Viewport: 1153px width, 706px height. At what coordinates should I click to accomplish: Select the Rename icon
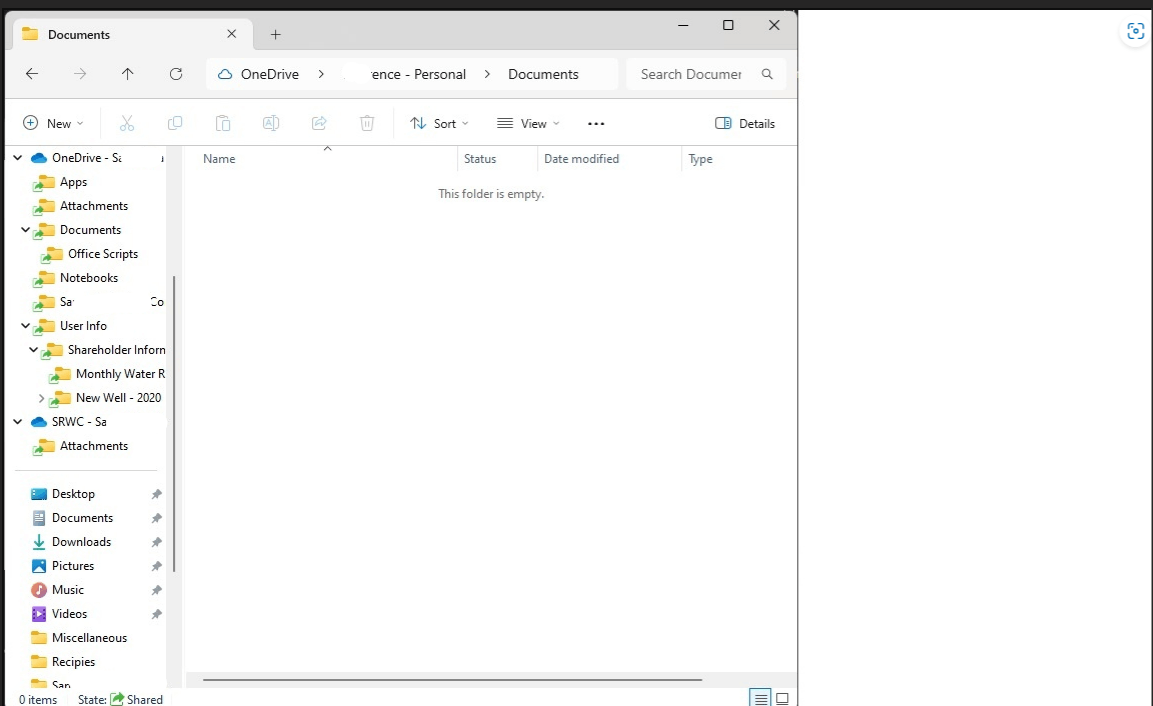[271, 122]
